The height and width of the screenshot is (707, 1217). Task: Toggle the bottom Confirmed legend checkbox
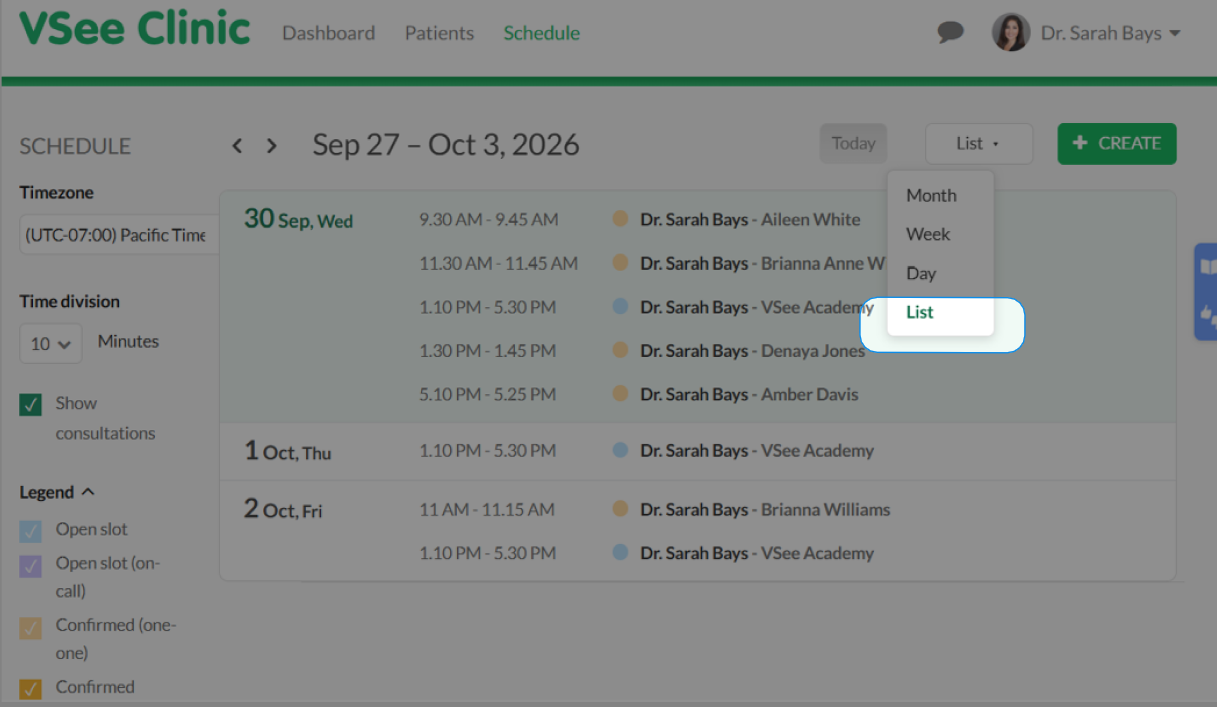pos(31,688)
